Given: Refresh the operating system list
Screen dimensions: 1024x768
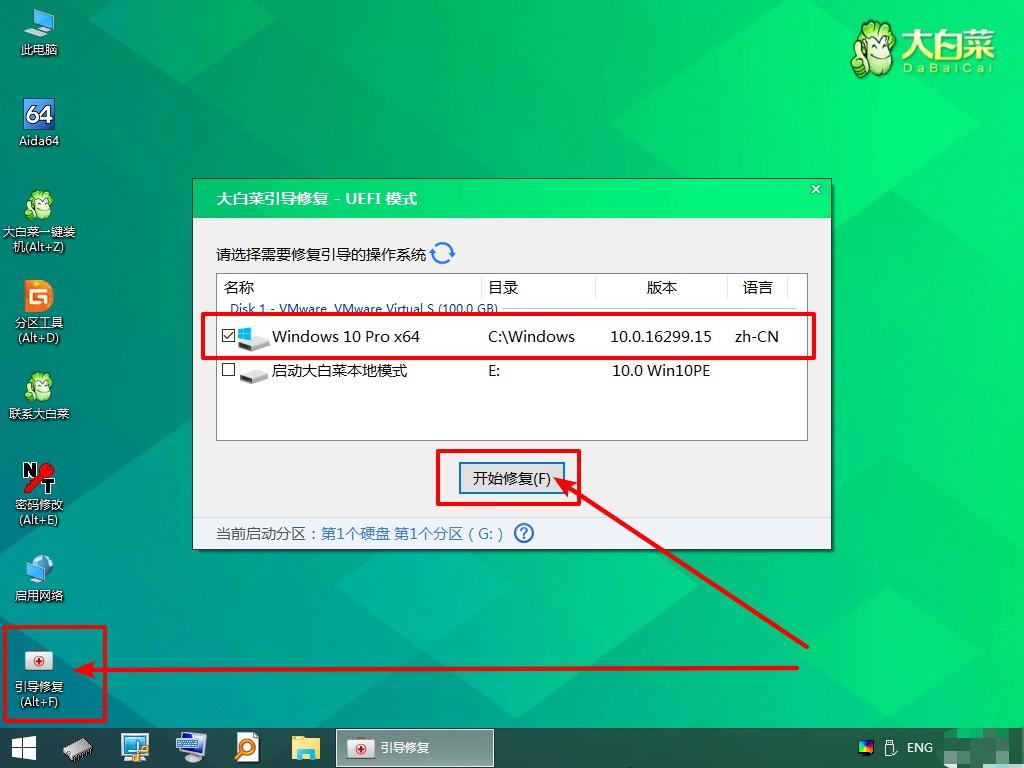Looking at the screenshot, I should click(x=443, y=253).
